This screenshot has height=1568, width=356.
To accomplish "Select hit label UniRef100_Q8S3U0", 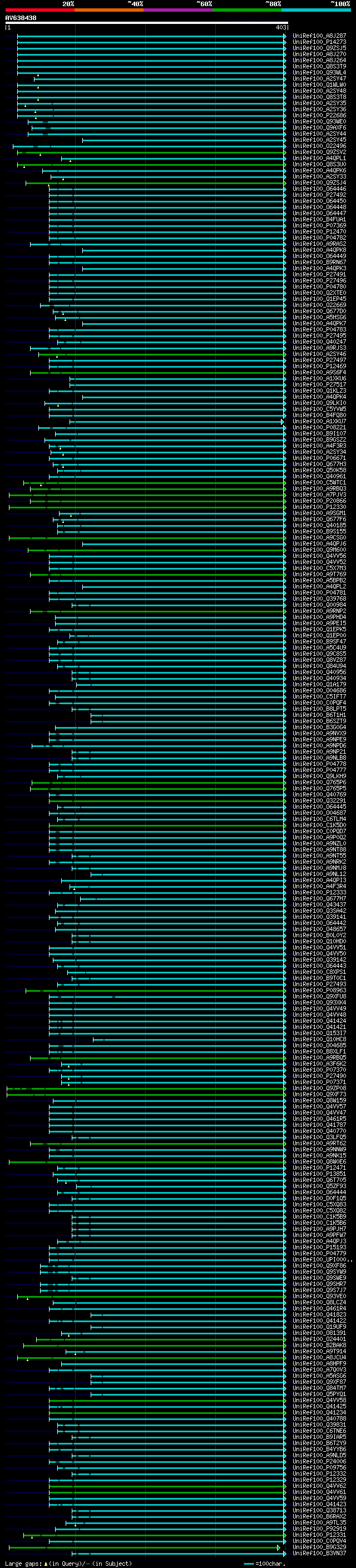I will tap(319, 164).
